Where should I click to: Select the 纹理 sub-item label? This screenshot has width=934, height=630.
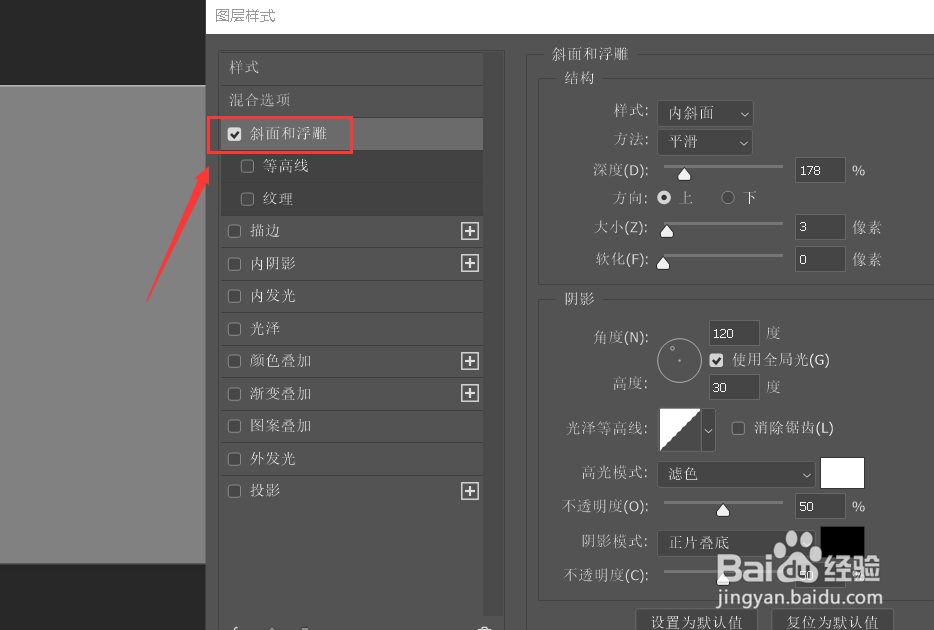pos(278,199)
